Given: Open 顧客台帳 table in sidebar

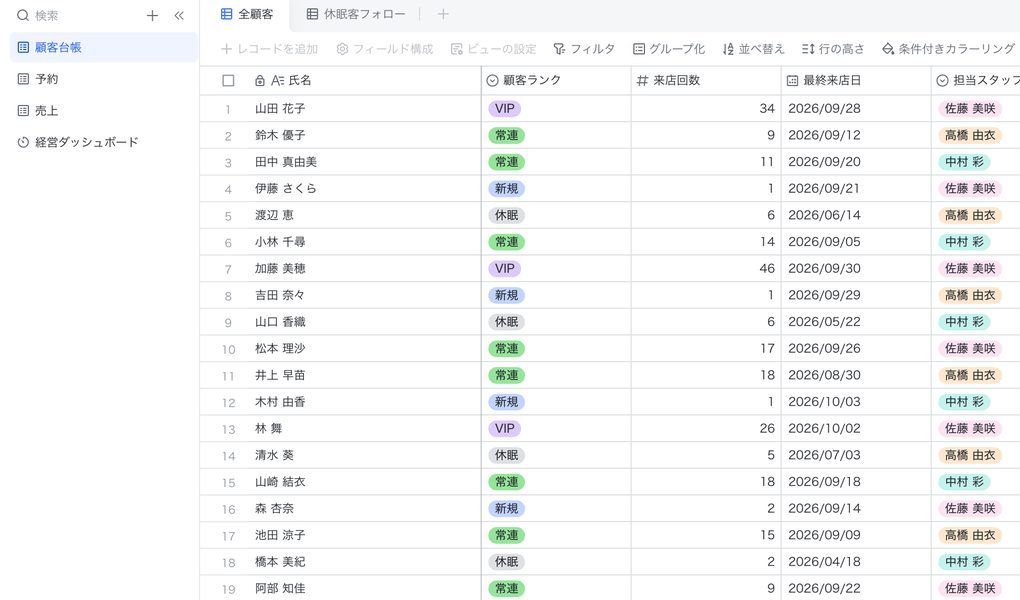Looking at the screenshot, I should 104,48.
